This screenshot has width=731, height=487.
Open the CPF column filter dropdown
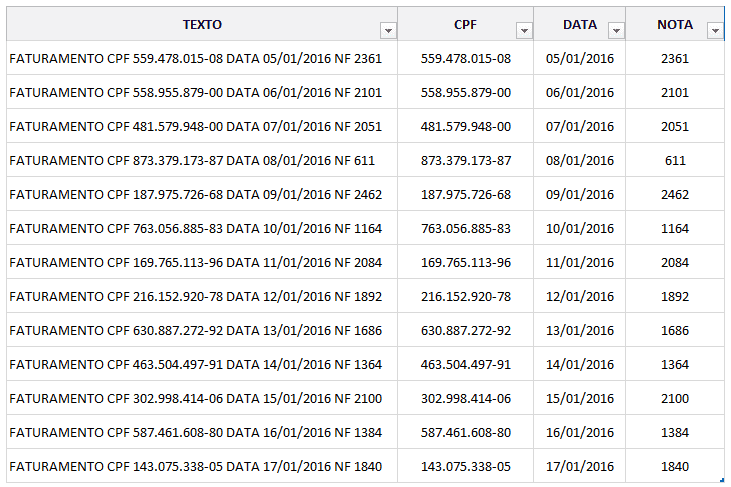523,30
